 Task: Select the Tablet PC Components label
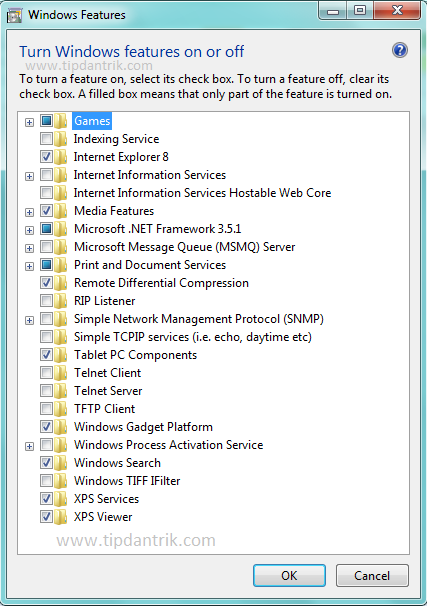[x=136, y=355]
